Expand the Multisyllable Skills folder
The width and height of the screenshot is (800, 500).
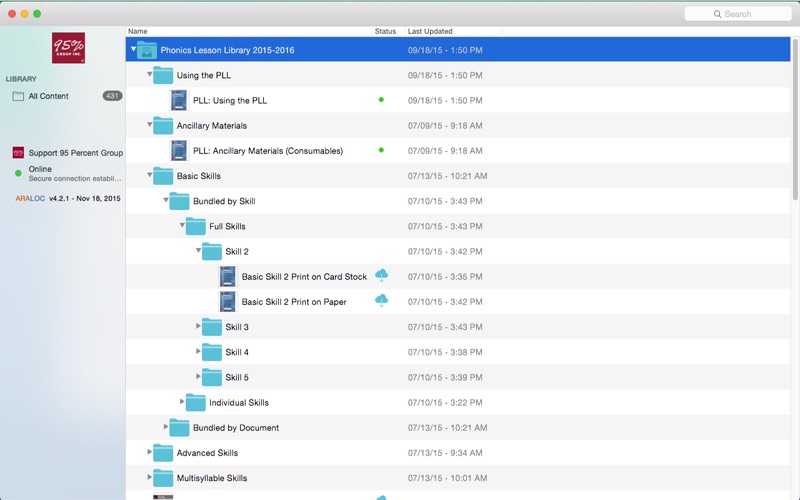click(149, 477)
